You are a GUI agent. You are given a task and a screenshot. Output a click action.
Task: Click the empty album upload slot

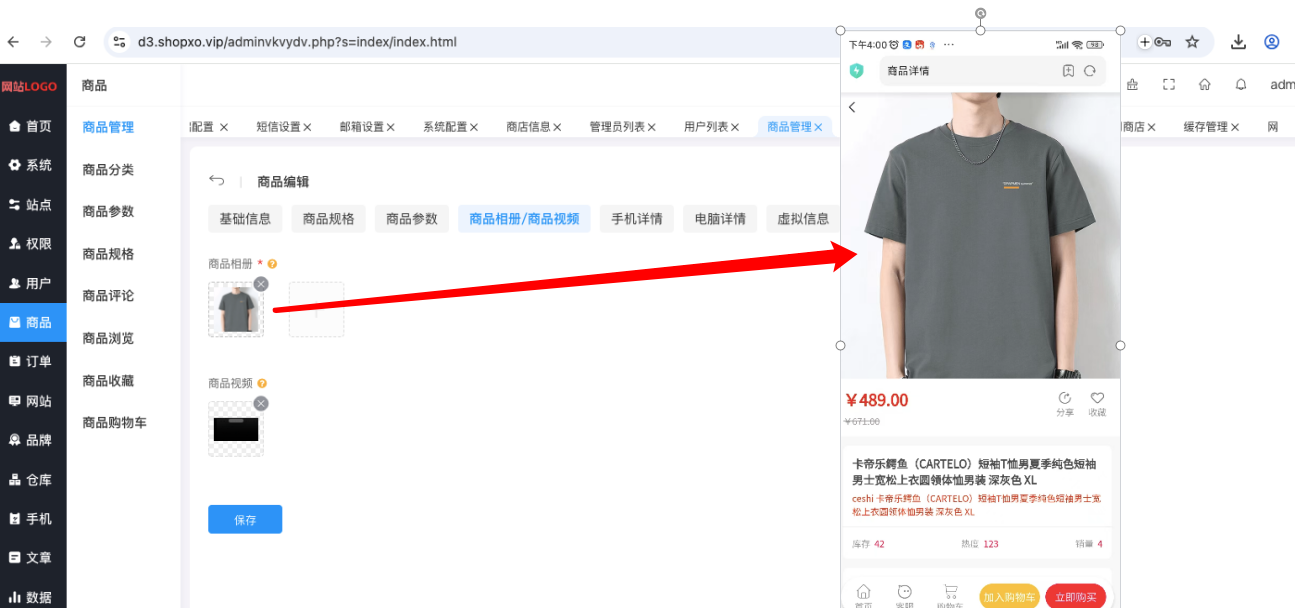pos(316,309)
